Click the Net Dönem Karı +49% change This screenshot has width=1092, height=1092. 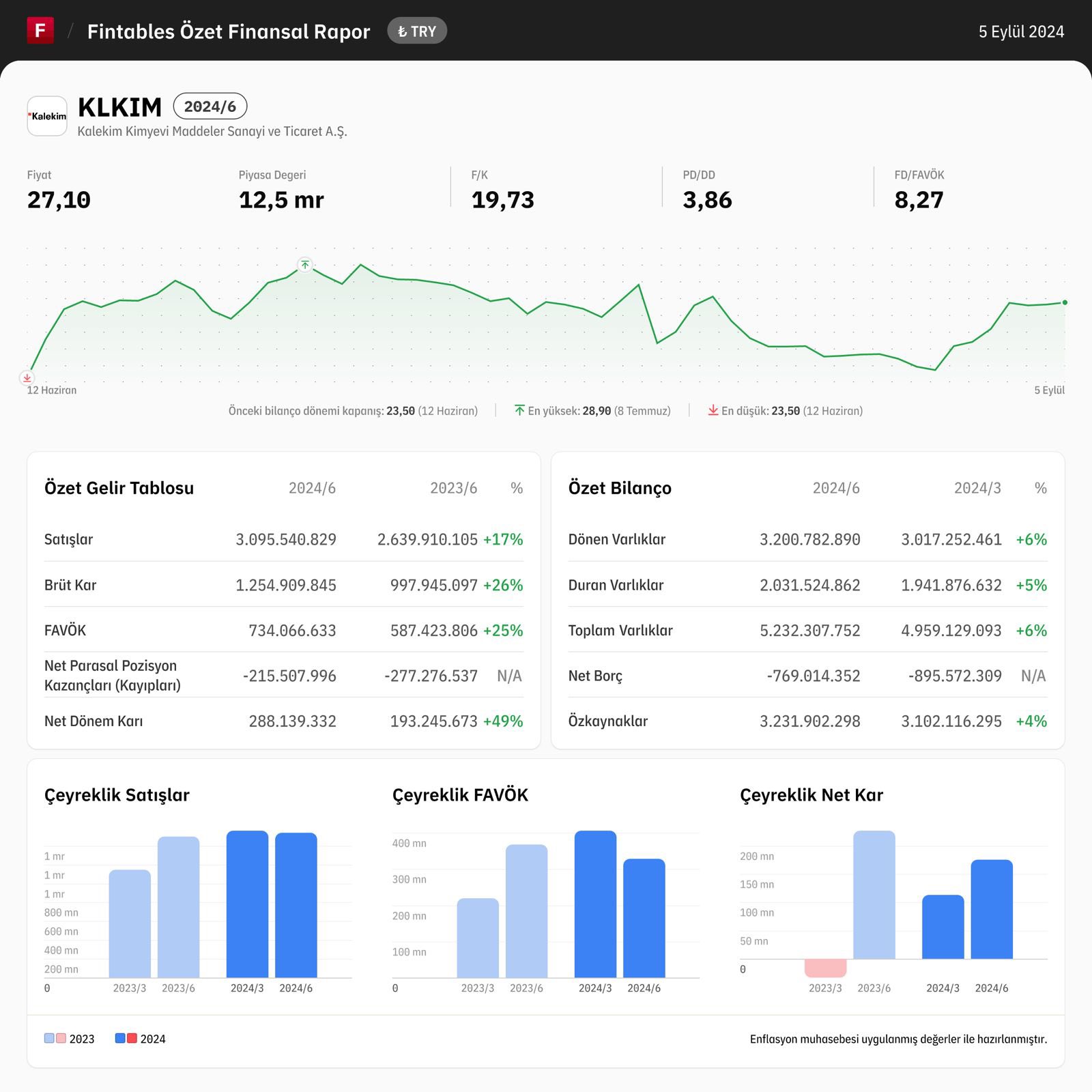pos(503,721)
